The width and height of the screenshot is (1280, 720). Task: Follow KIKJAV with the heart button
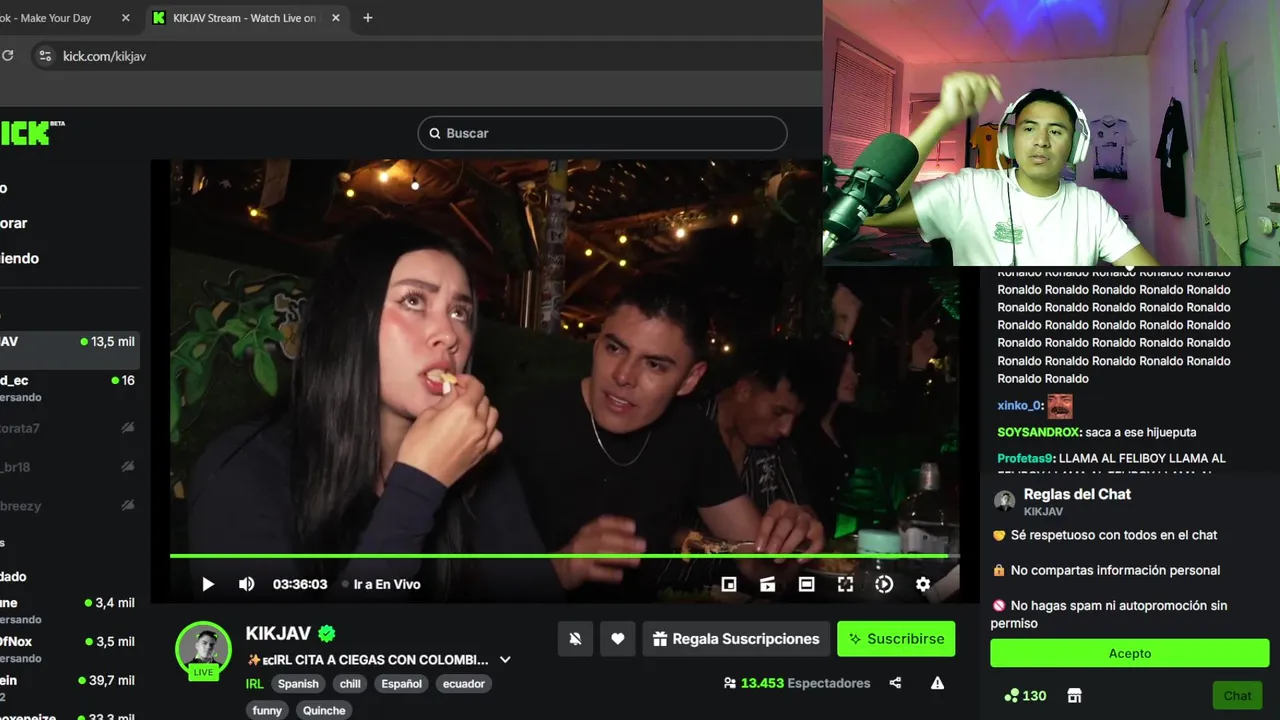click(618, 639)
